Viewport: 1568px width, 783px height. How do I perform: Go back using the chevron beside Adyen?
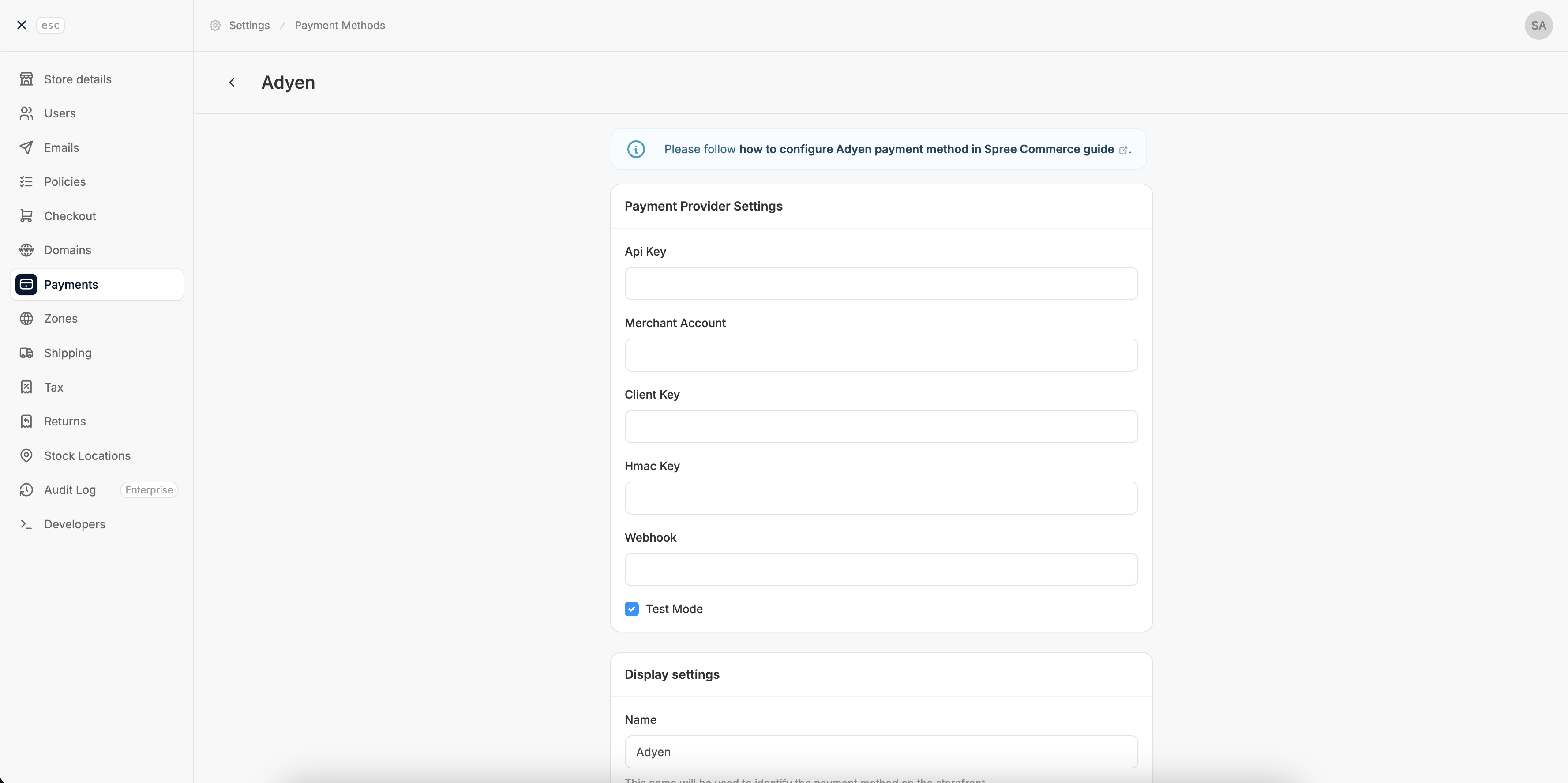[x=232, y=82]
